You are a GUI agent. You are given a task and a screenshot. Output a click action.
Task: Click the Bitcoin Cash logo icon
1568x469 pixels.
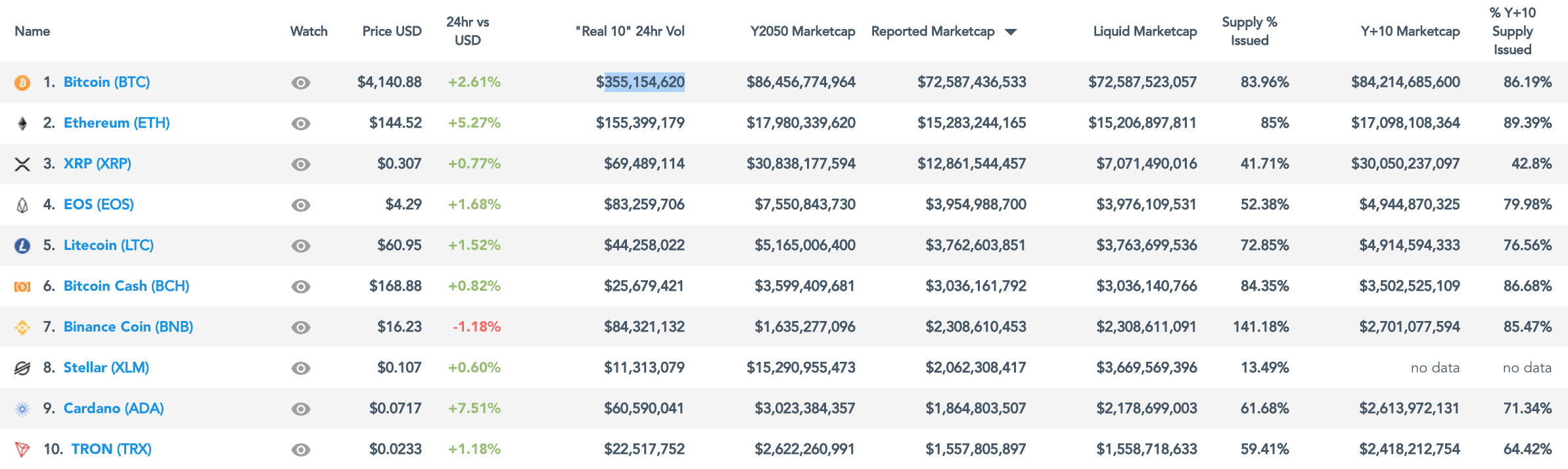pyautogui.click(x=22, y=287)
